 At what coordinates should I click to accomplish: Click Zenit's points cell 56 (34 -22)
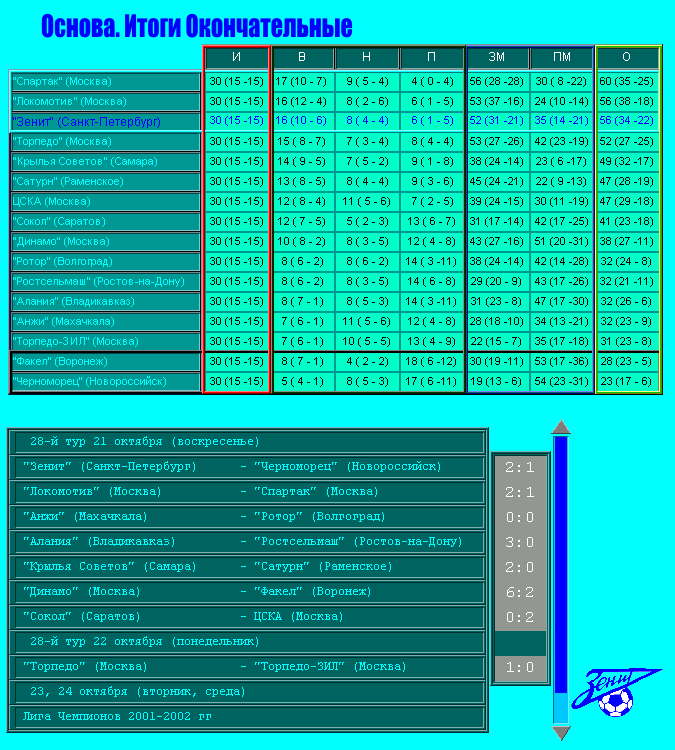click(x=627, y=121)
